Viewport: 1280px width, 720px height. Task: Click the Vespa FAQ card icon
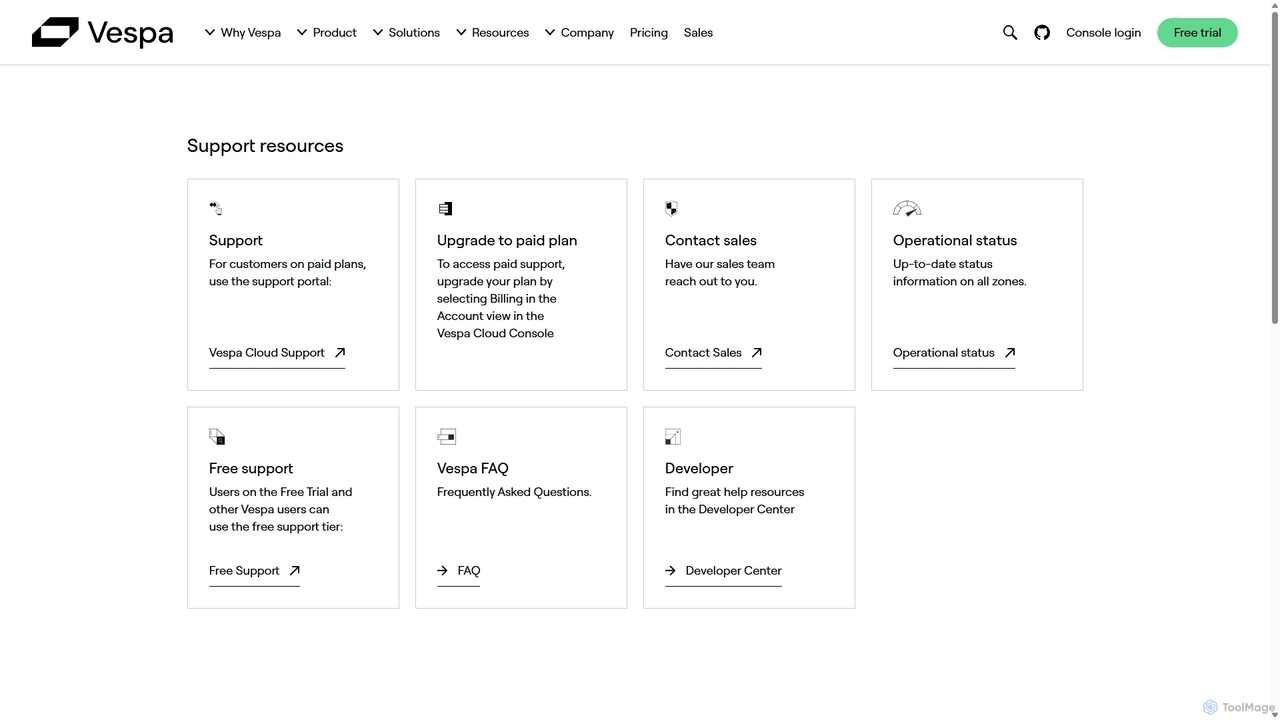pos(447,436)
